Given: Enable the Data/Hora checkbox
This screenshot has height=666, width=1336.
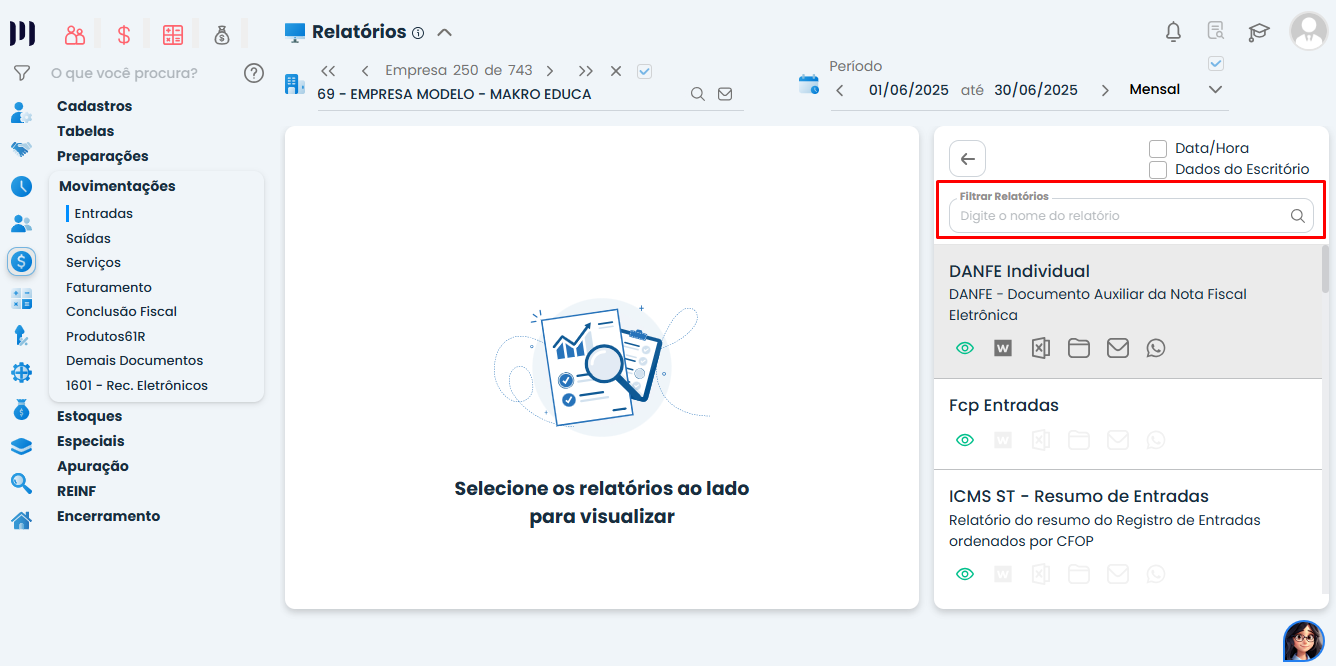Looking at the screenshot, I should (1158, 147).
